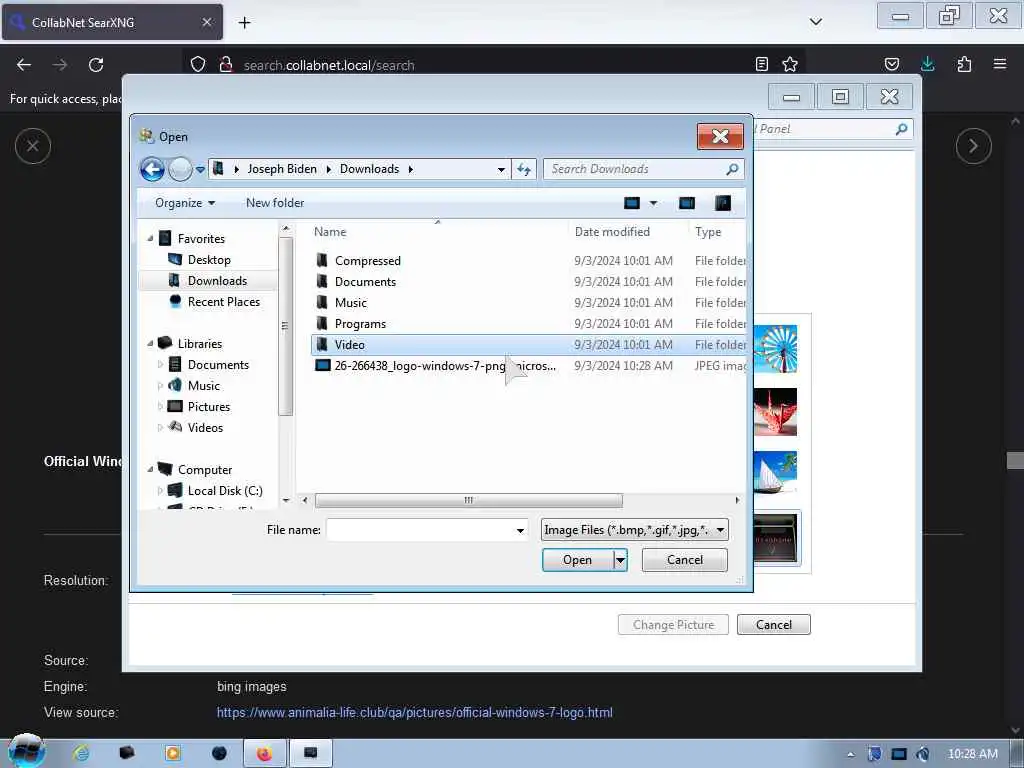Open the Firefox application menu
The height and width of the screenshot is (768, 1024).
[x=1000, y=64]
